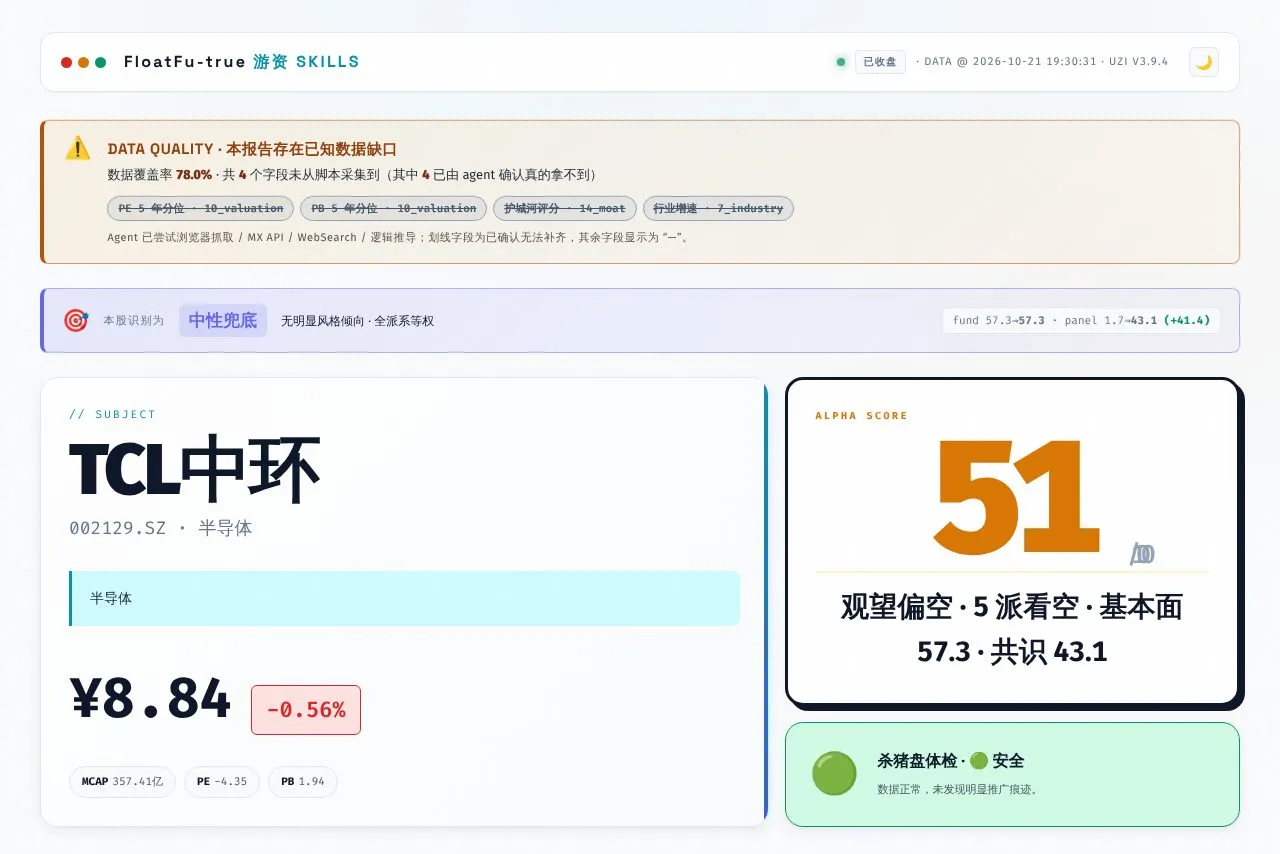The height and width of the screenshot is (854, 1280).
Task: Click the 数据覆盖率 78.0% line
Action: pos(355,175)
